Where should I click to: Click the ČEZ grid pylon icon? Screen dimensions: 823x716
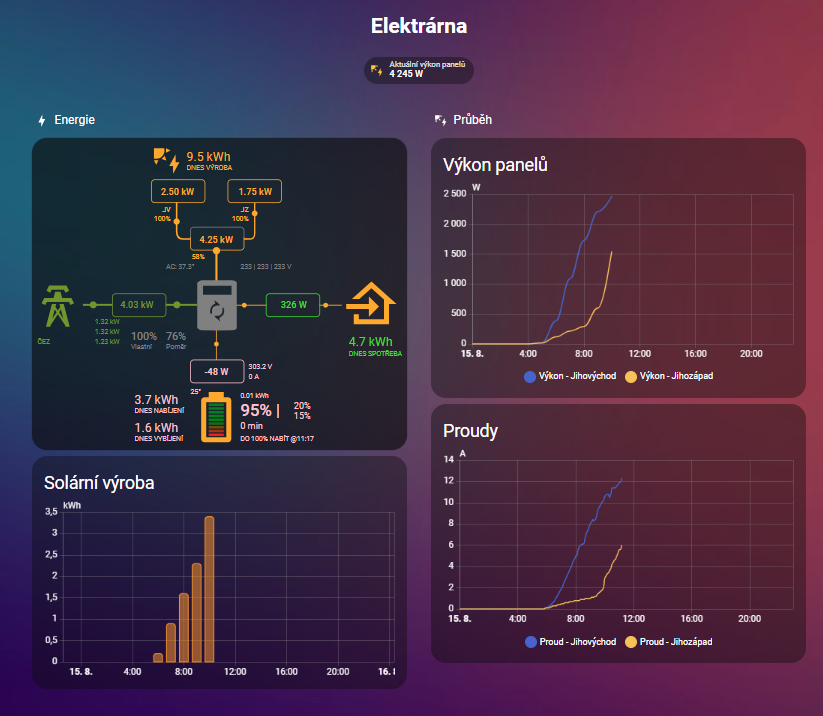pos(58,307)
